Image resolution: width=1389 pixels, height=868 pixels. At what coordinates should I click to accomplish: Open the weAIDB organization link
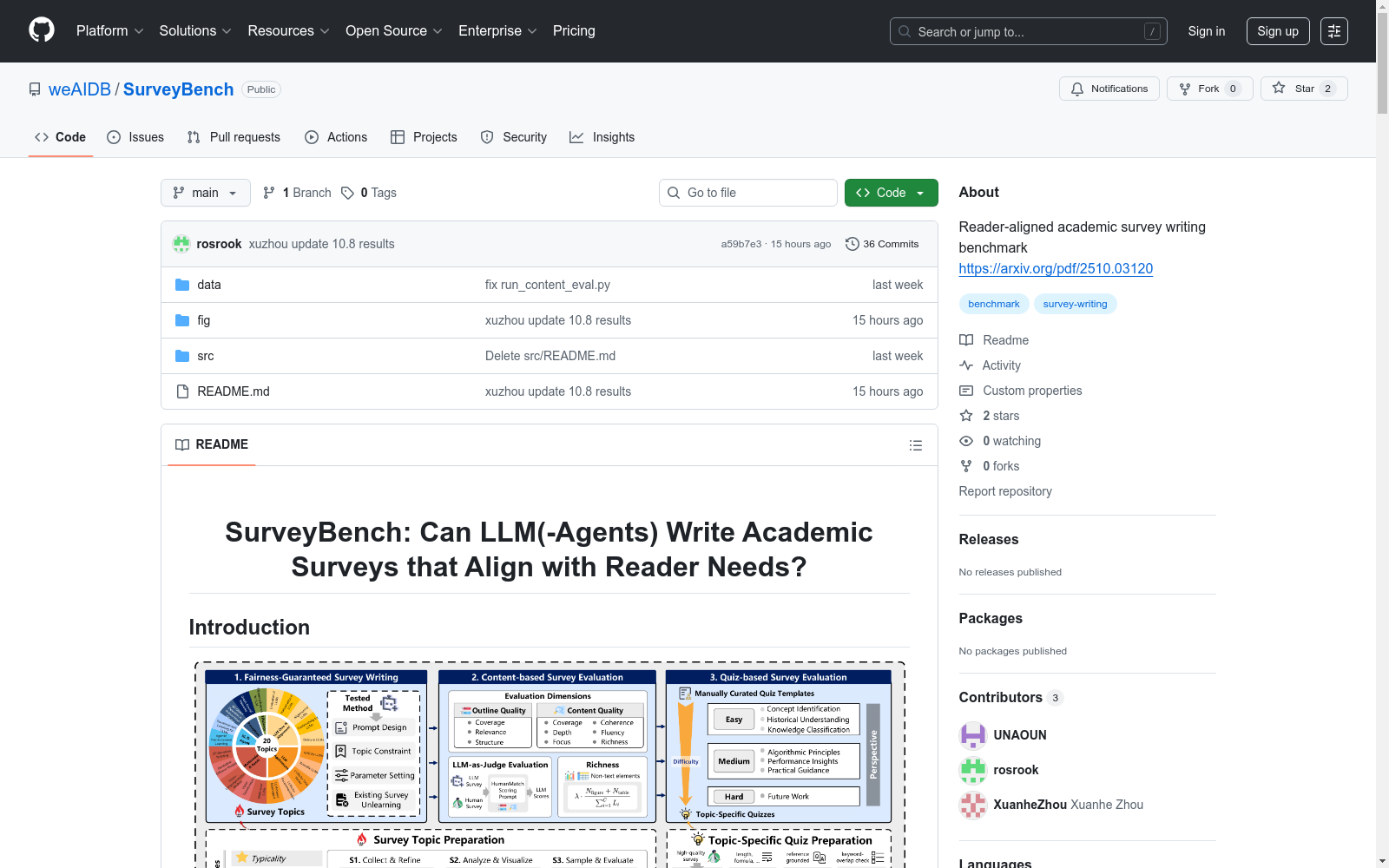tap(80, 89)
